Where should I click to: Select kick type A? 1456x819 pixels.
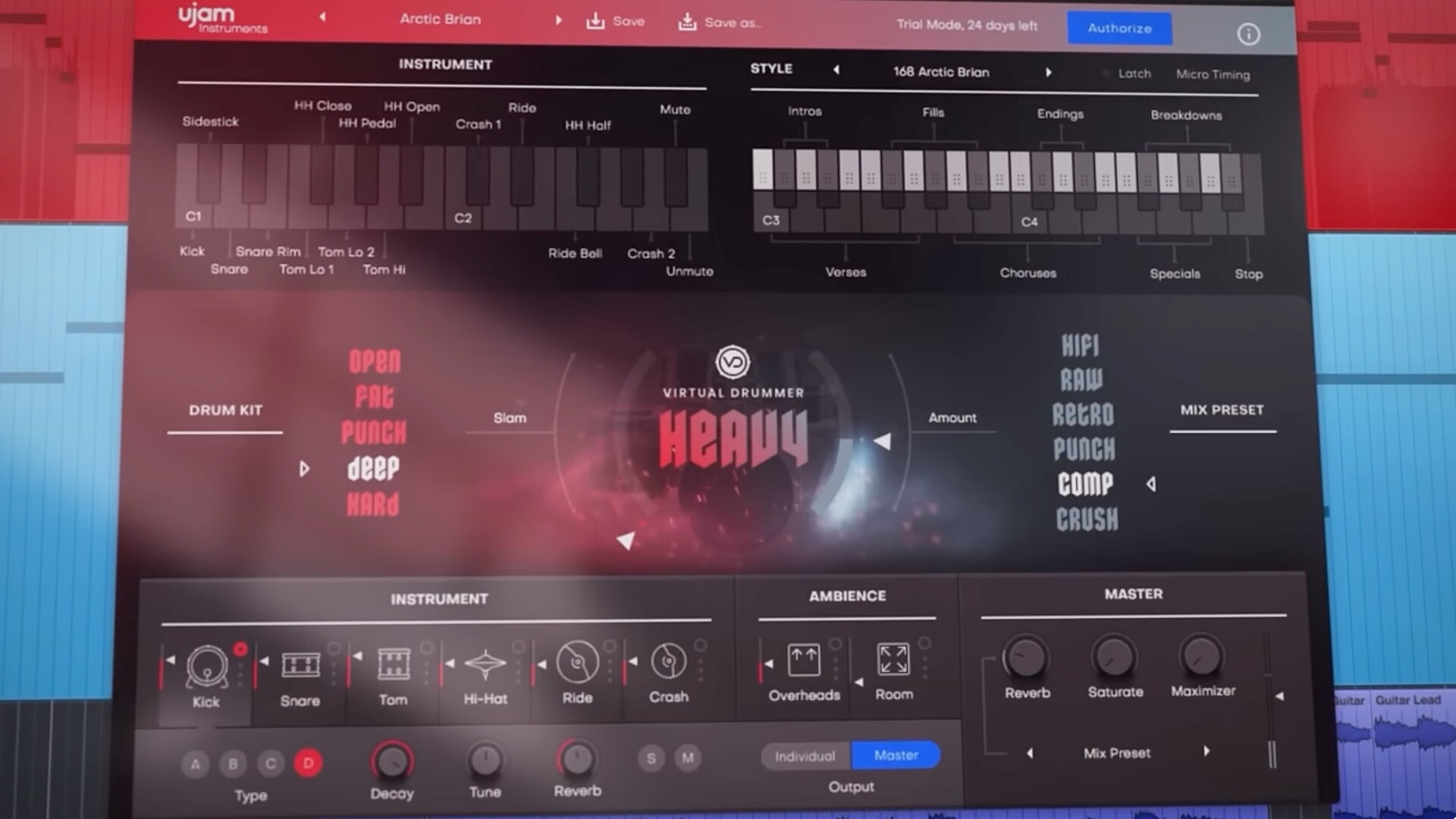[x=196, y=764]
